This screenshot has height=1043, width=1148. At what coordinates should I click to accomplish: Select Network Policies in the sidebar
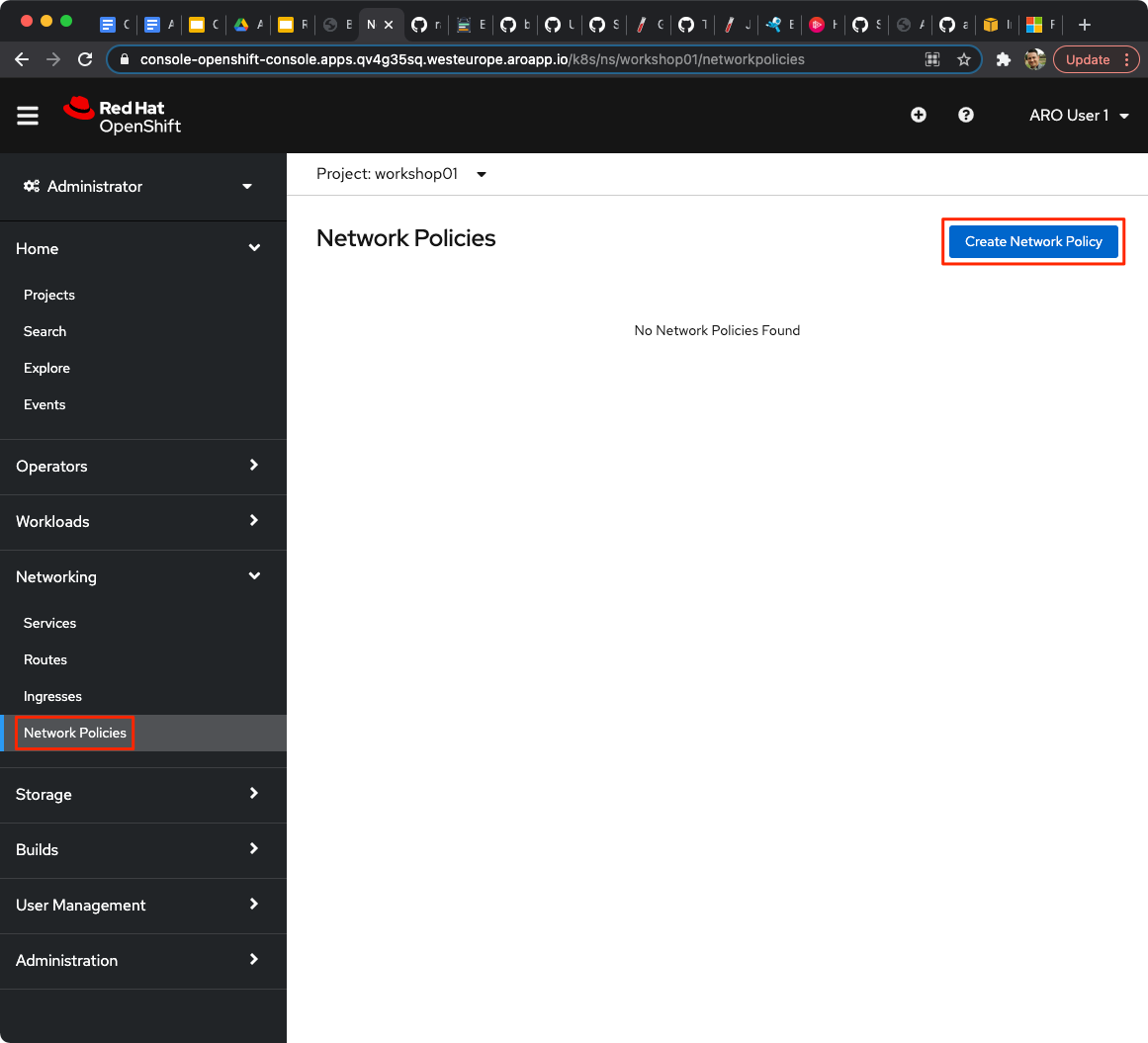74,733
